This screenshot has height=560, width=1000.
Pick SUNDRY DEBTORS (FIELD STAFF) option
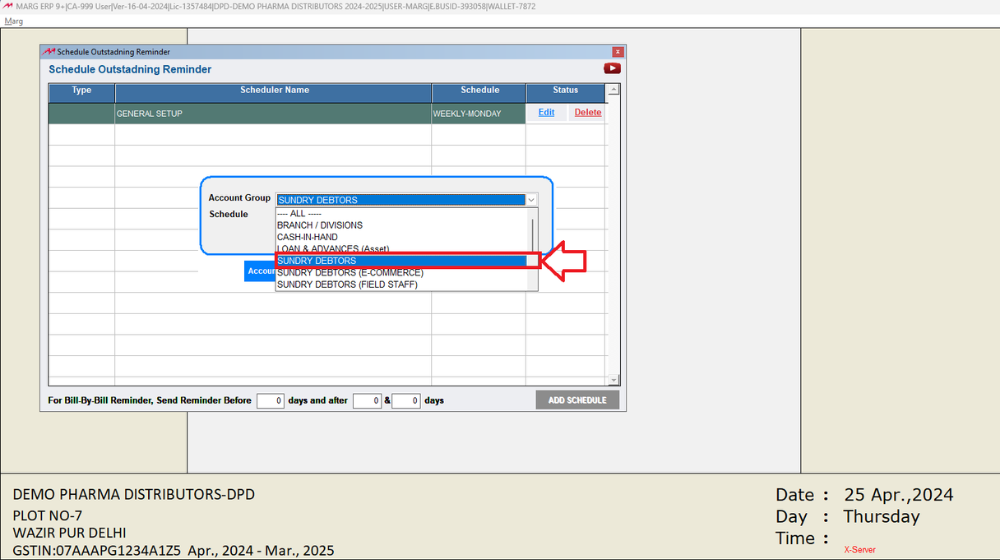(x=347, y=285)
